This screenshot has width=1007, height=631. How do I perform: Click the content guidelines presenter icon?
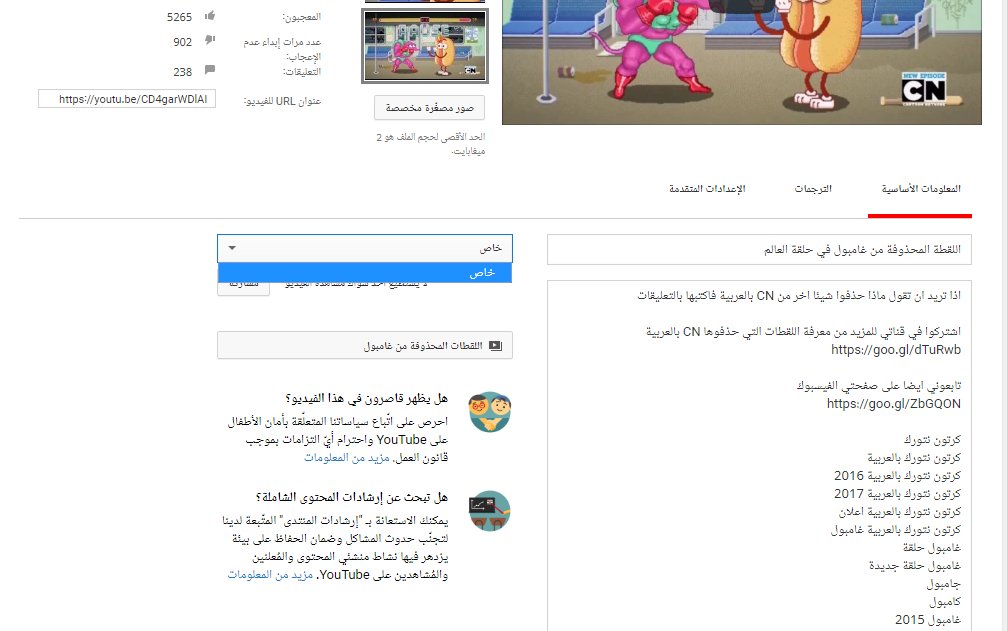[x=489, y=511]
